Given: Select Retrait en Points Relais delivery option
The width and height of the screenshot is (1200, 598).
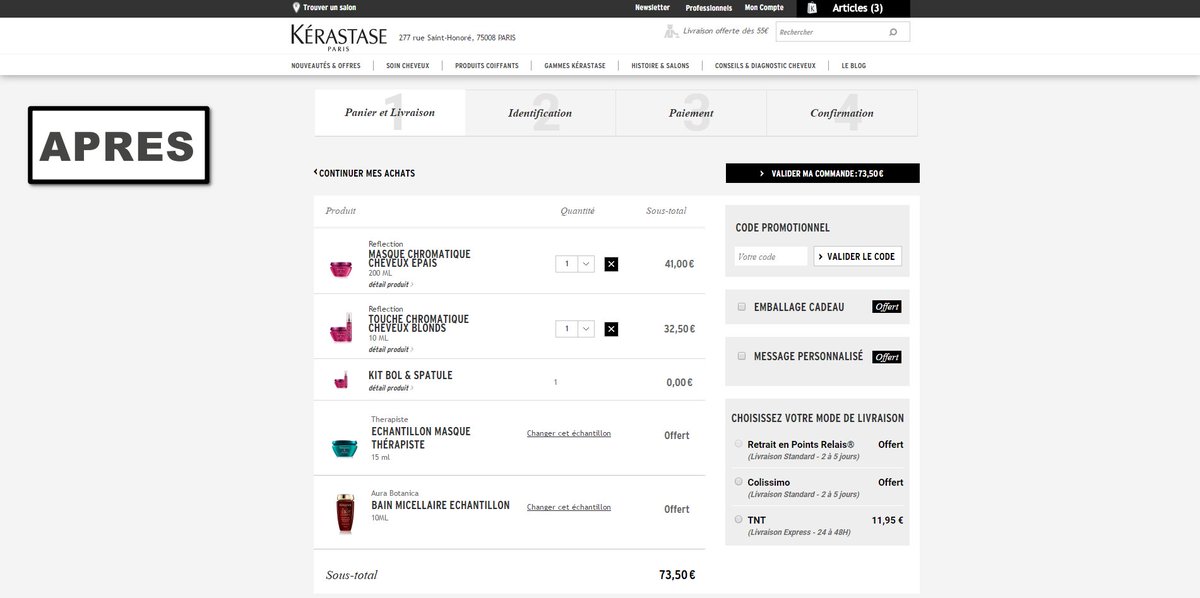Looking at the screenshot, I should point(738,443).
